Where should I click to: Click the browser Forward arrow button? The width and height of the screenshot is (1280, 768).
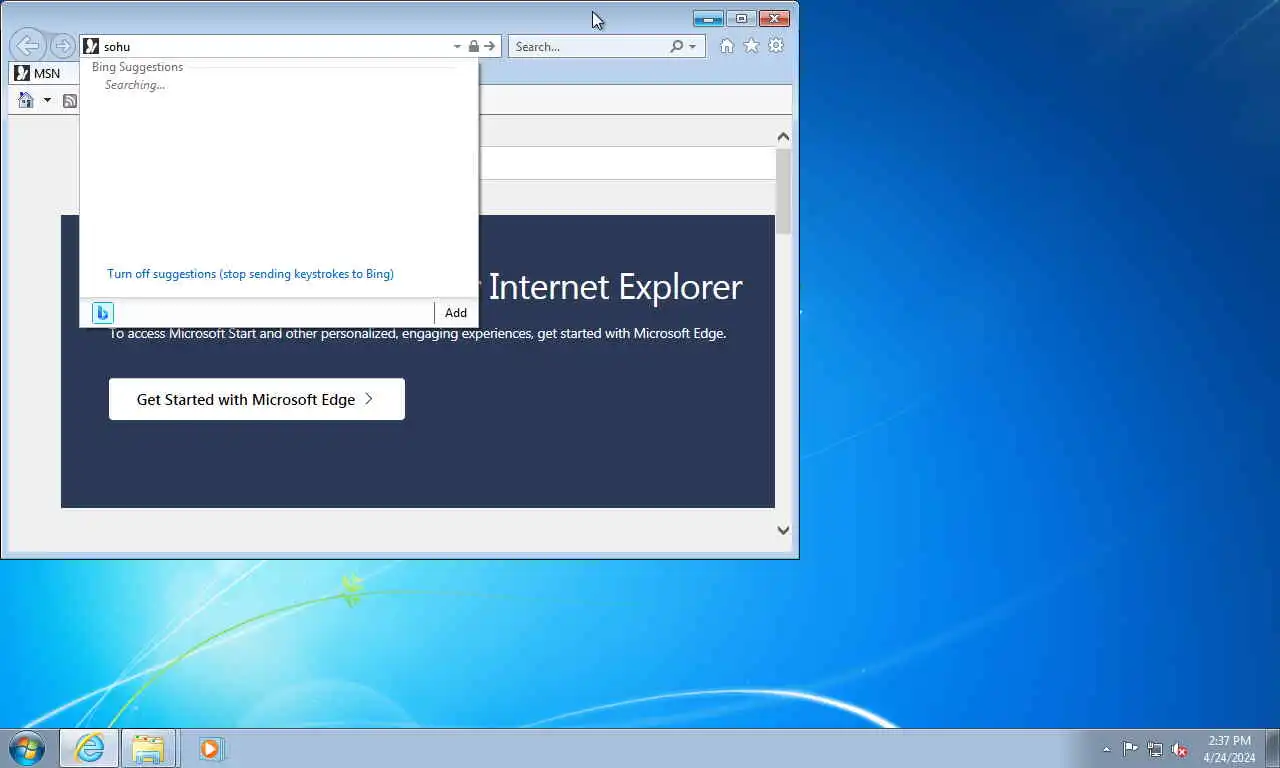point(62,46)
